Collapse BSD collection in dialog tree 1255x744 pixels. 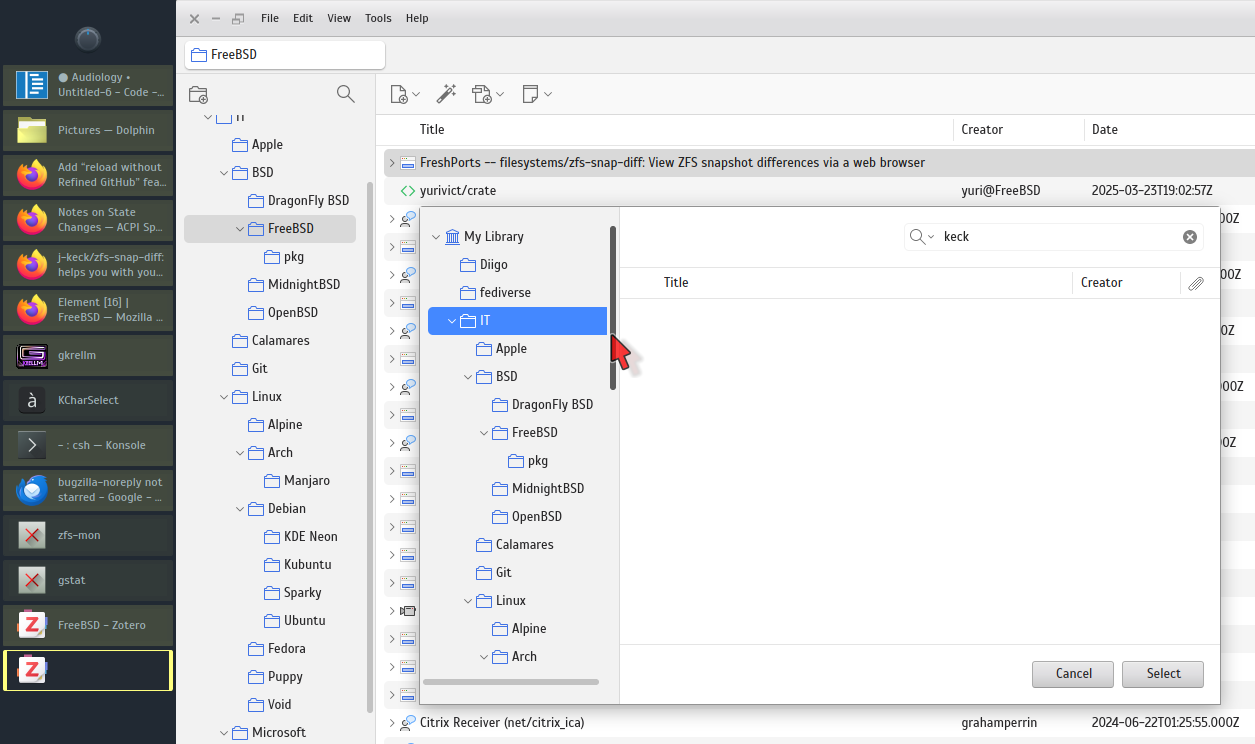(468, 377)
